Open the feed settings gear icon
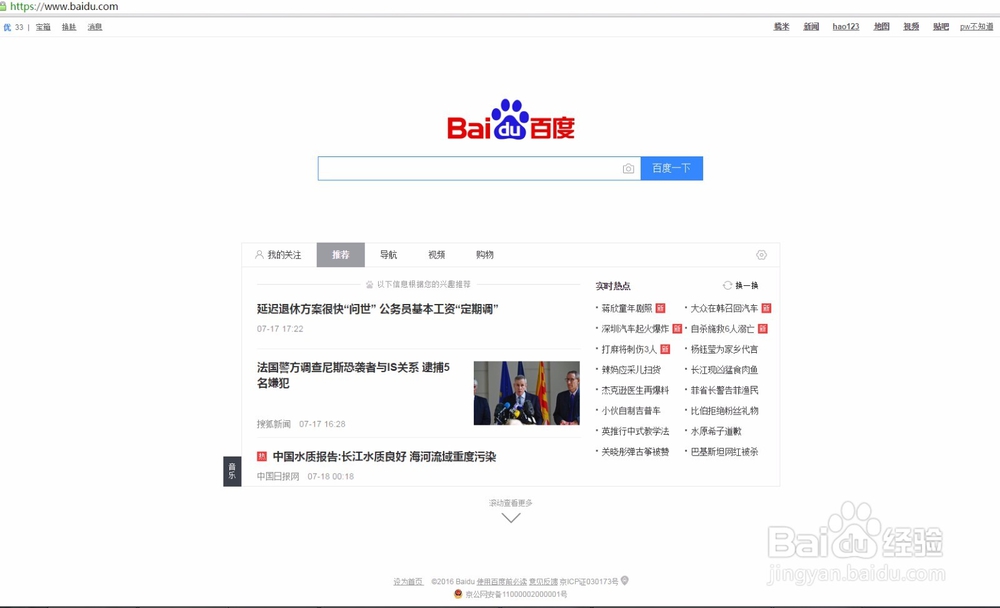1000x608 pixels. click(761, 255)
